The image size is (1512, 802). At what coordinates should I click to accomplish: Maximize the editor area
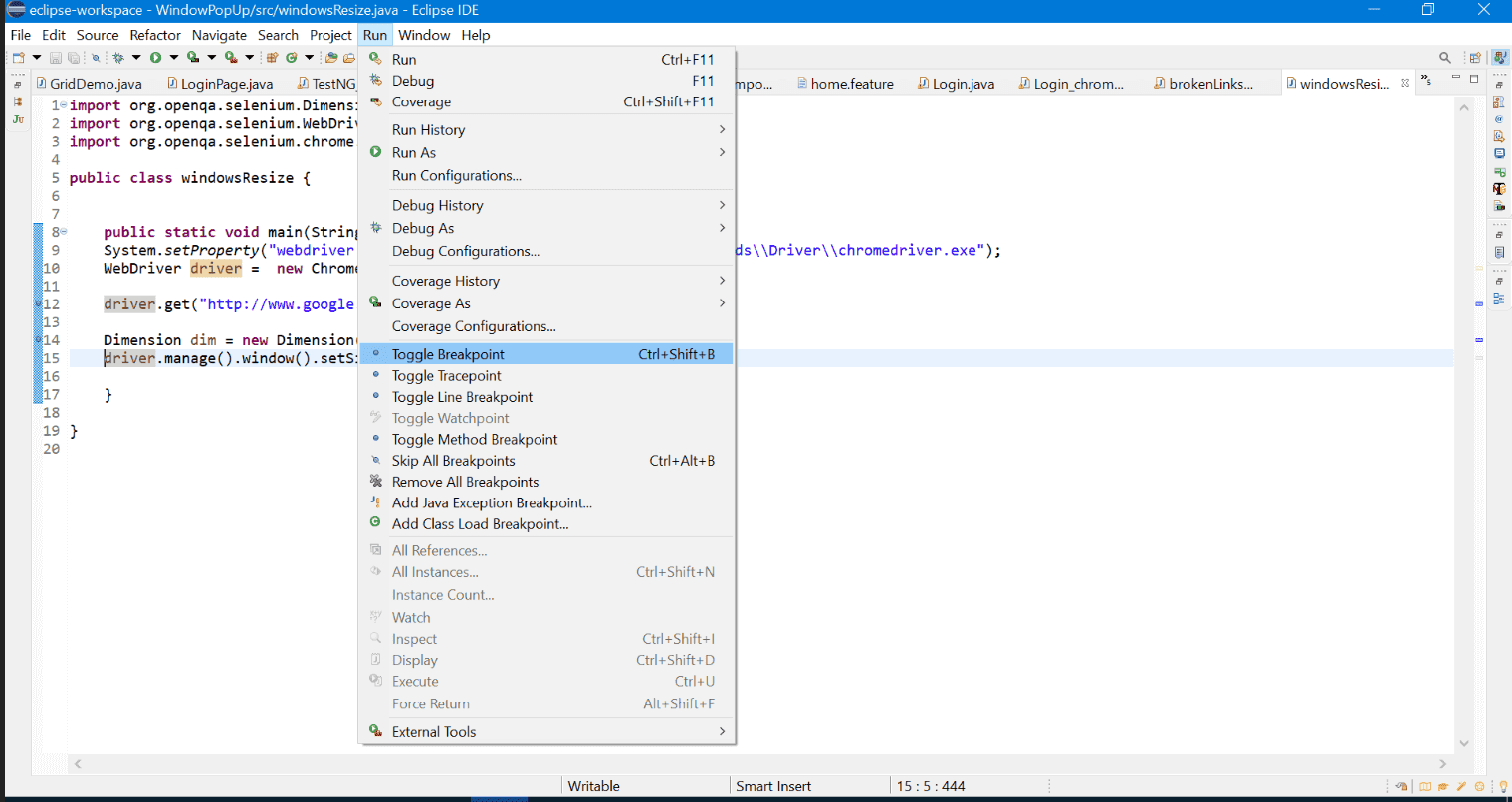(x=1474, y=79)
